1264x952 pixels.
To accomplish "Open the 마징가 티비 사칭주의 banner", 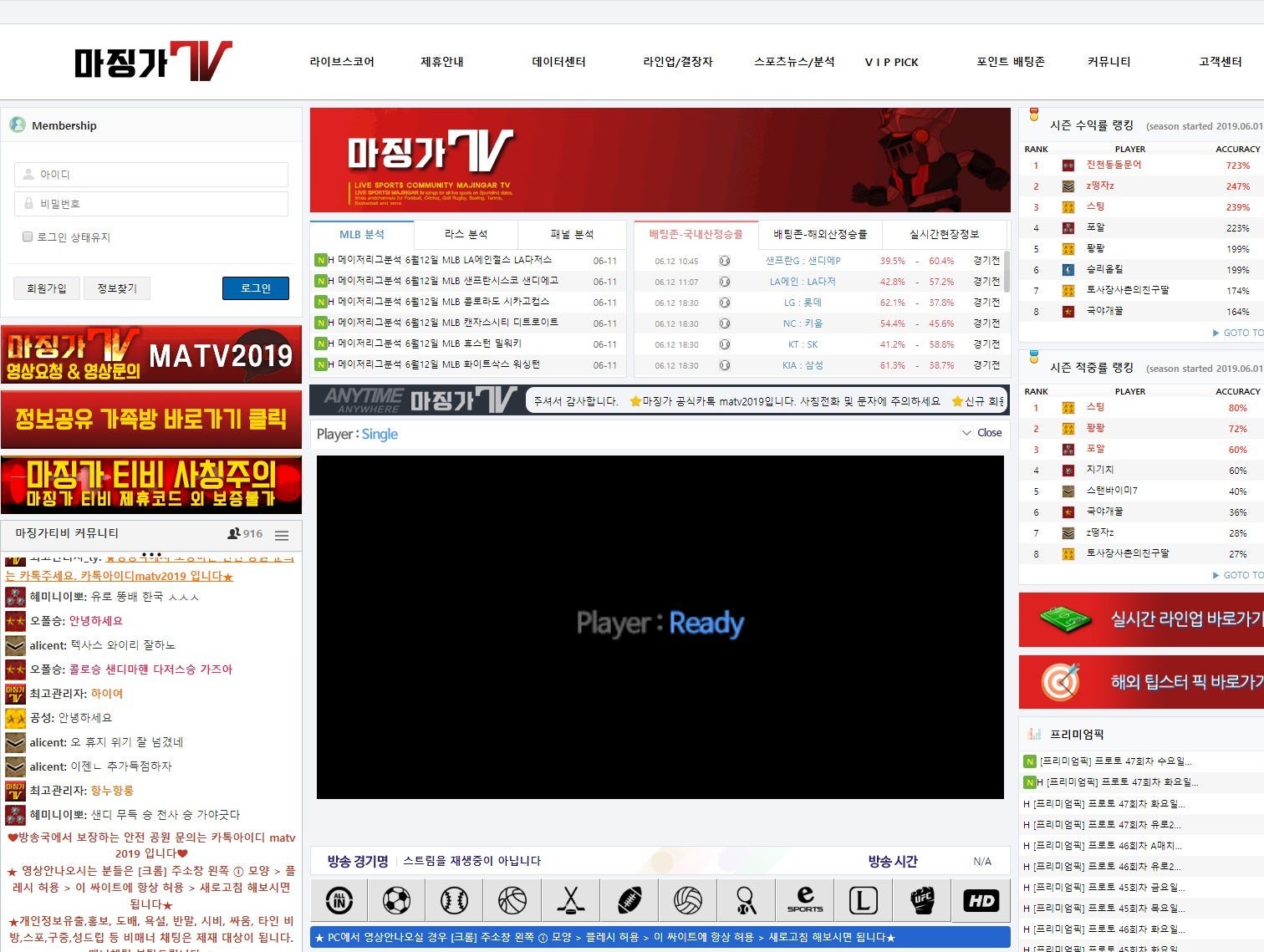I will pyautogui.click(x=151, y=485).
